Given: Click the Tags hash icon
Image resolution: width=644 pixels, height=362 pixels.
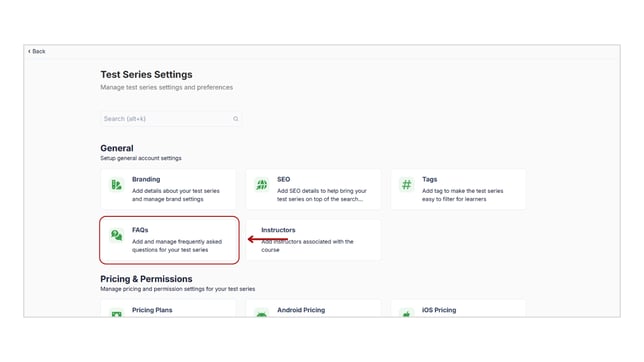Looking at the screenshot, I should pyautogui.click(x=407, y=184).
